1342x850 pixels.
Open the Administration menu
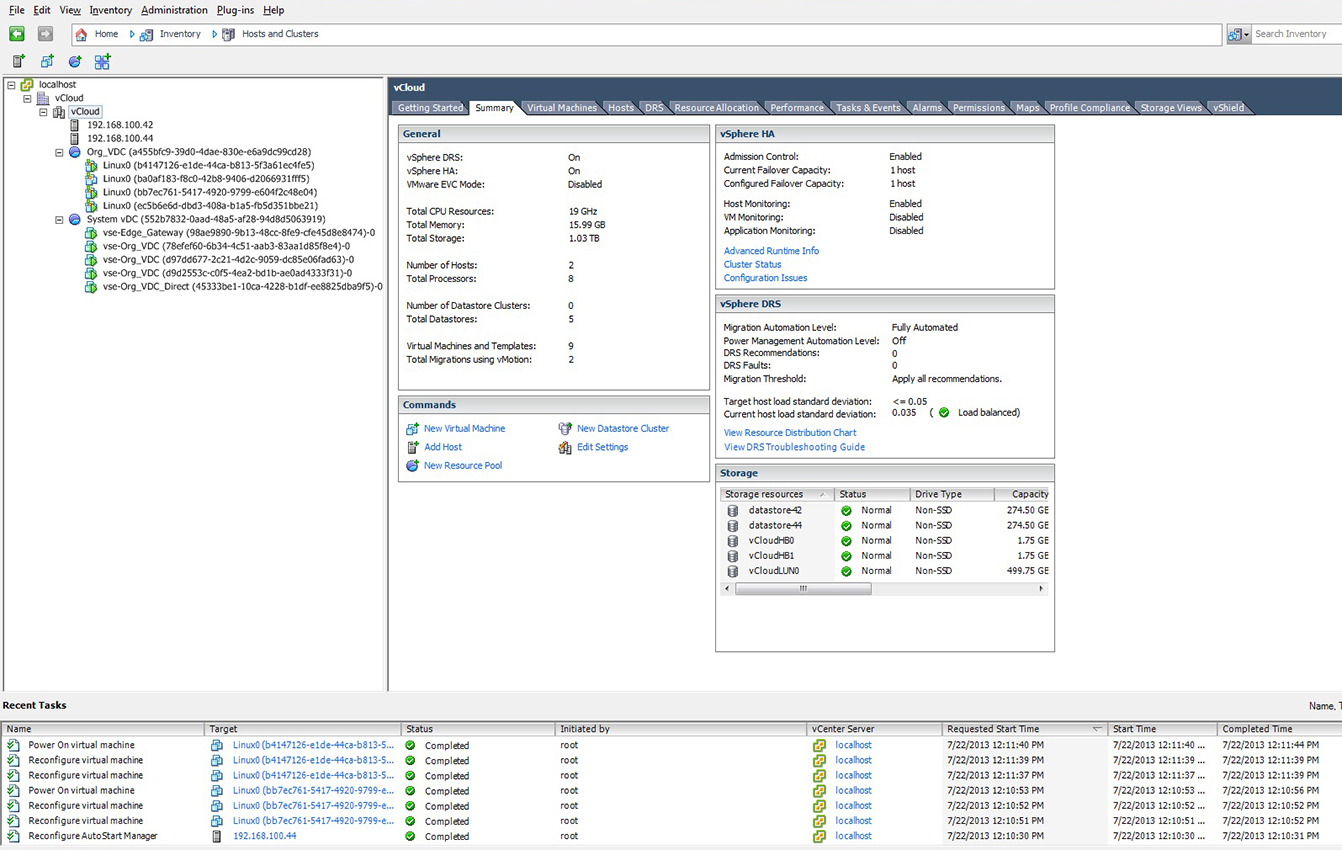(x=174, y=10)
